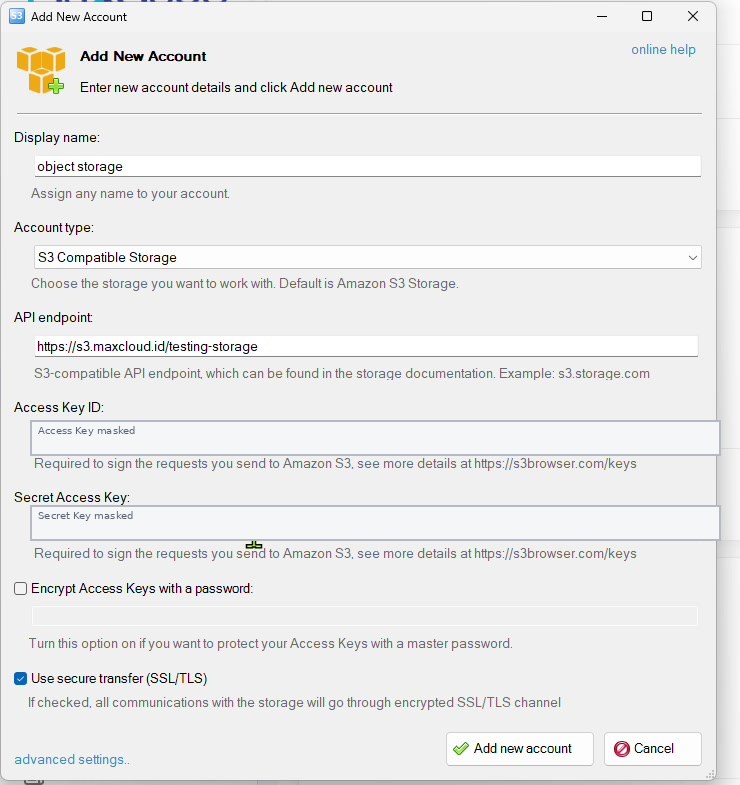Click the Add new account button
The image size is (740, 785).
point(520,749)
